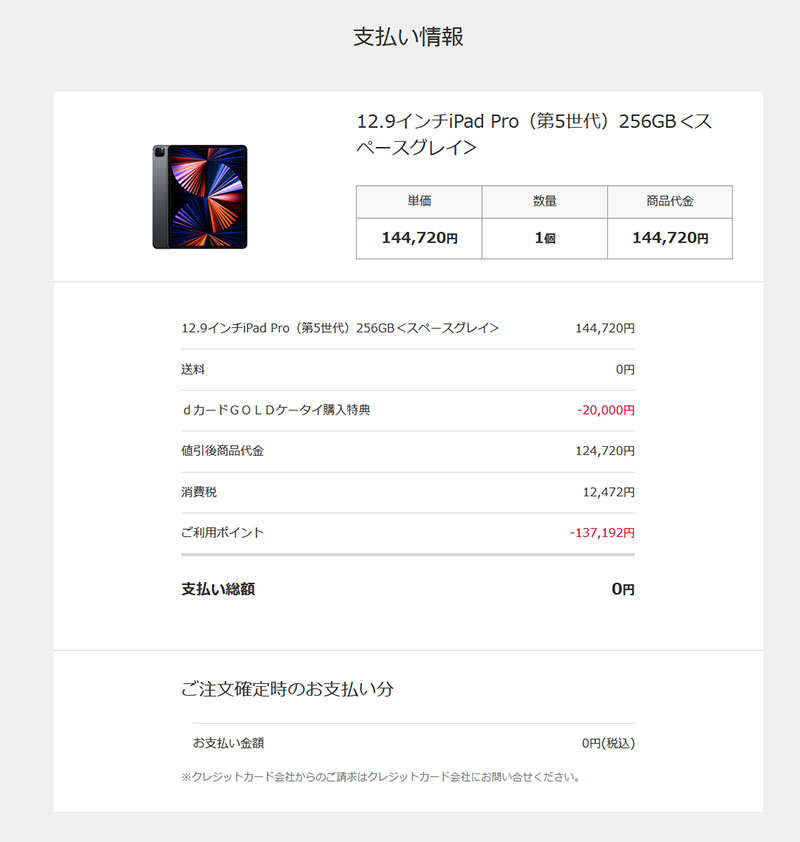Click the 支払い情報 page heading
The image size is (800, 842).
[x=408, y=37]
